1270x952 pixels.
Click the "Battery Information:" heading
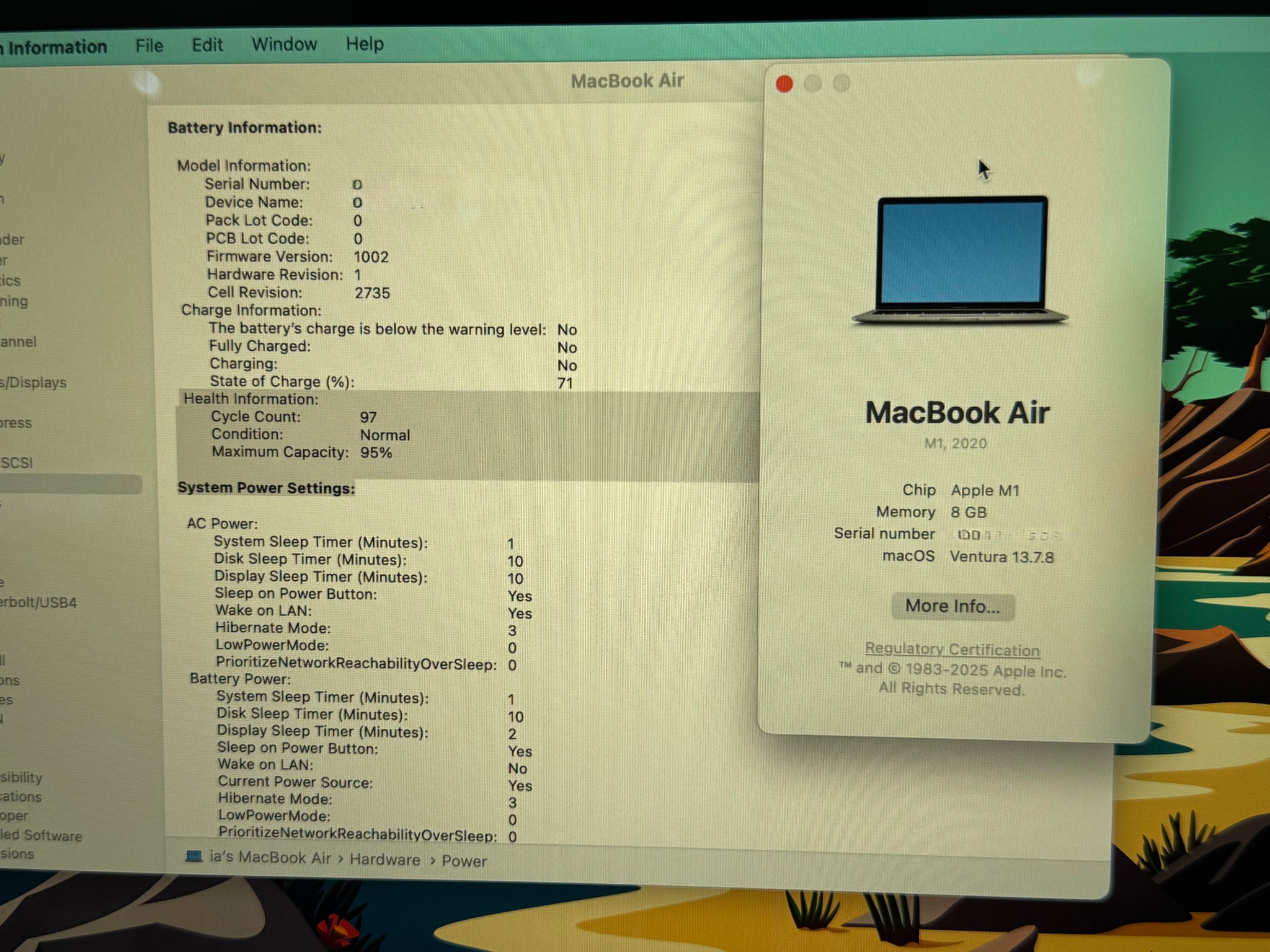pos(245,128)
